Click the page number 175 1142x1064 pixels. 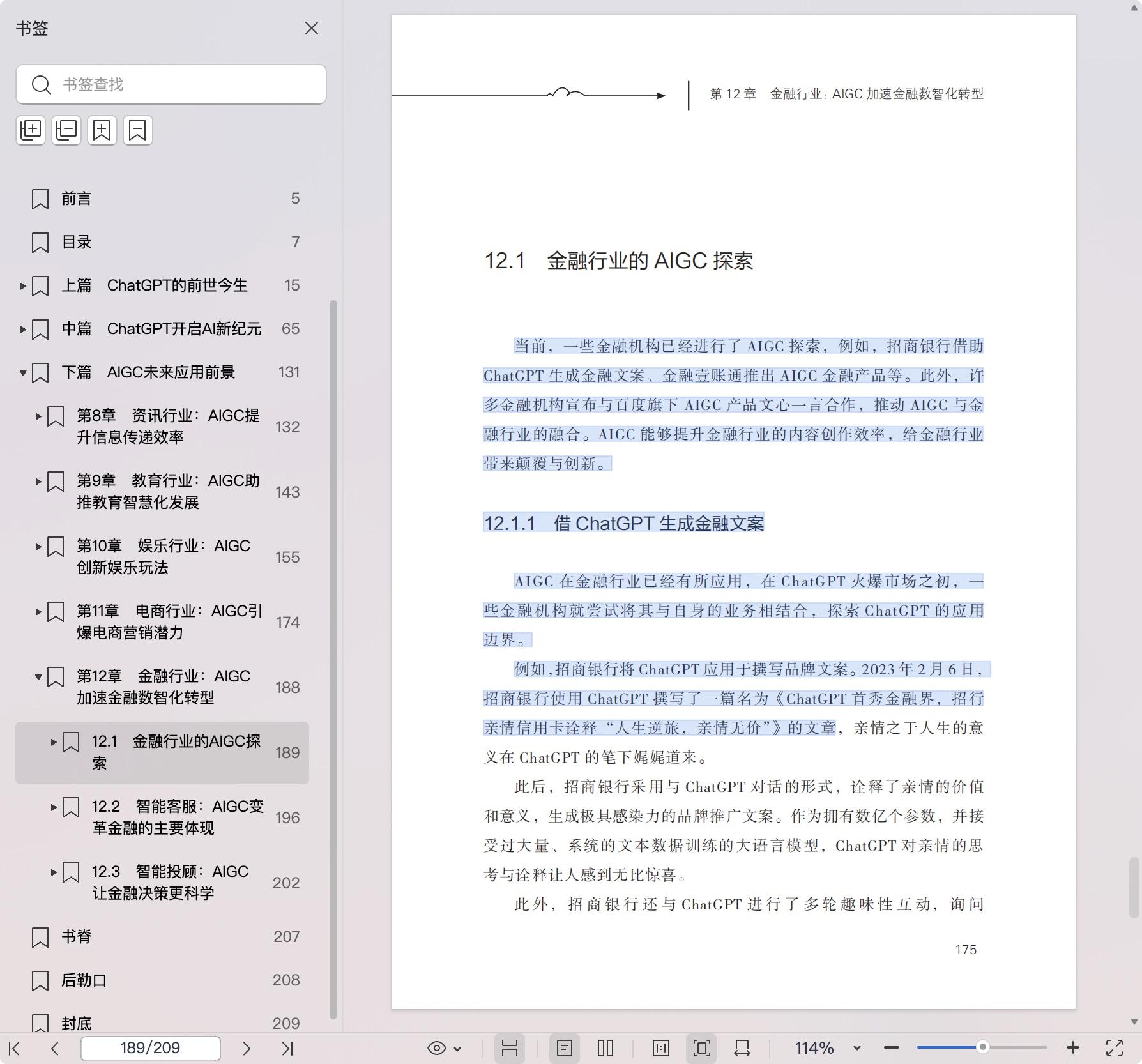point(966,950)
